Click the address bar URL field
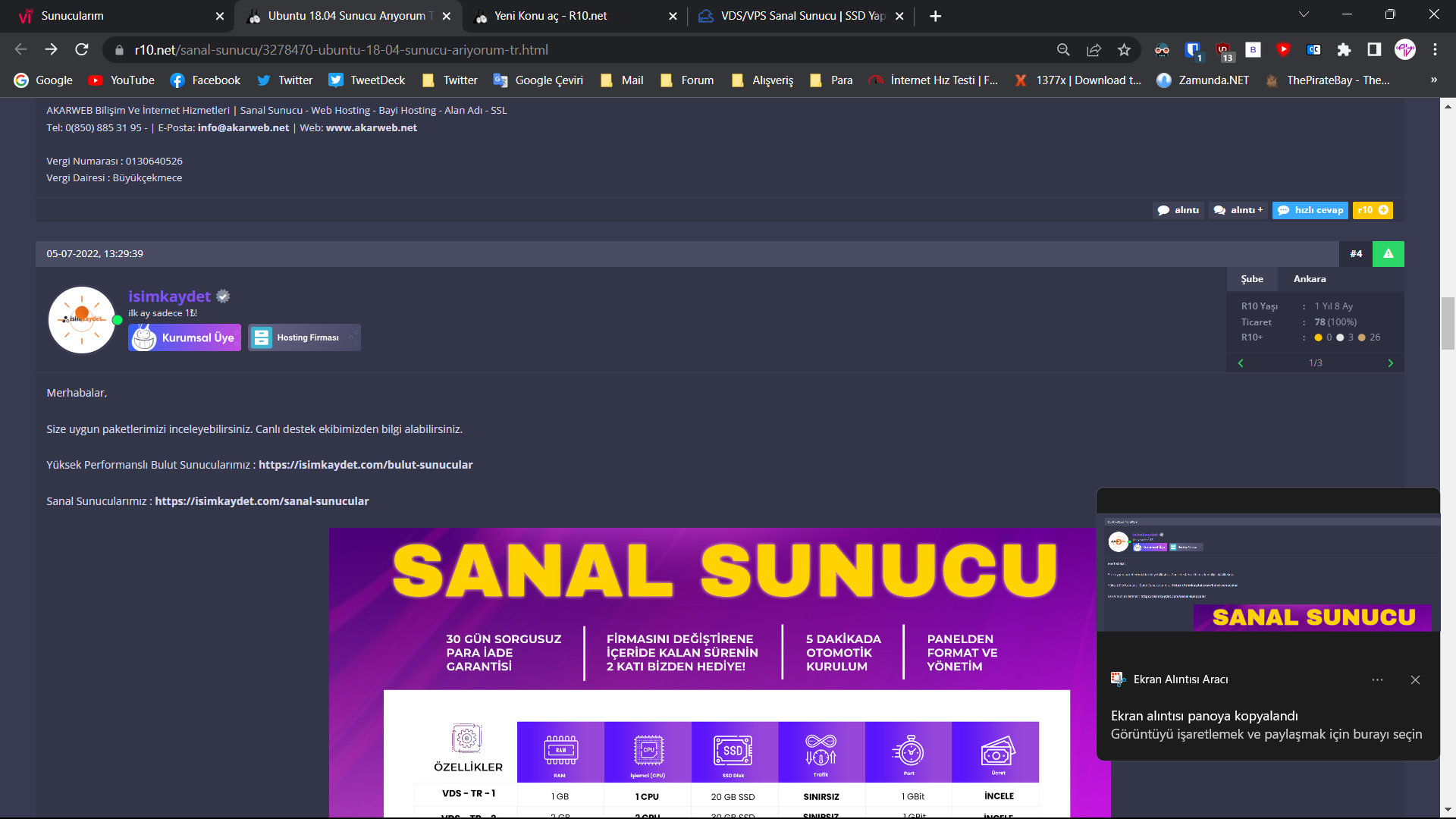The width and height of the screenshot is (1456, 819). [584, 49]
